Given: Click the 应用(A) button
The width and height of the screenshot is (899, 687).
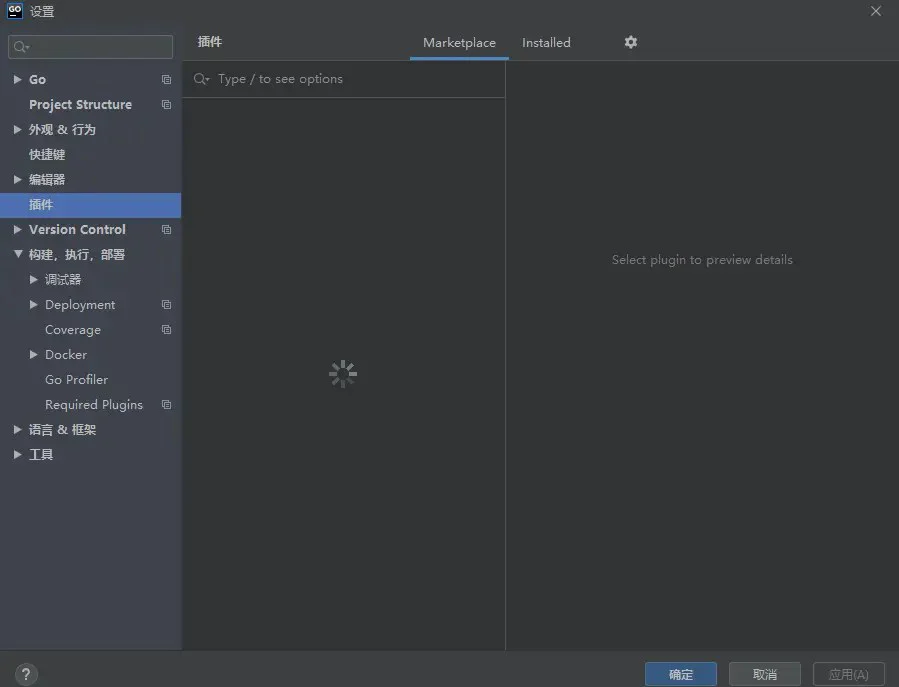Looking at the screenshot, I should pos(849,674).
